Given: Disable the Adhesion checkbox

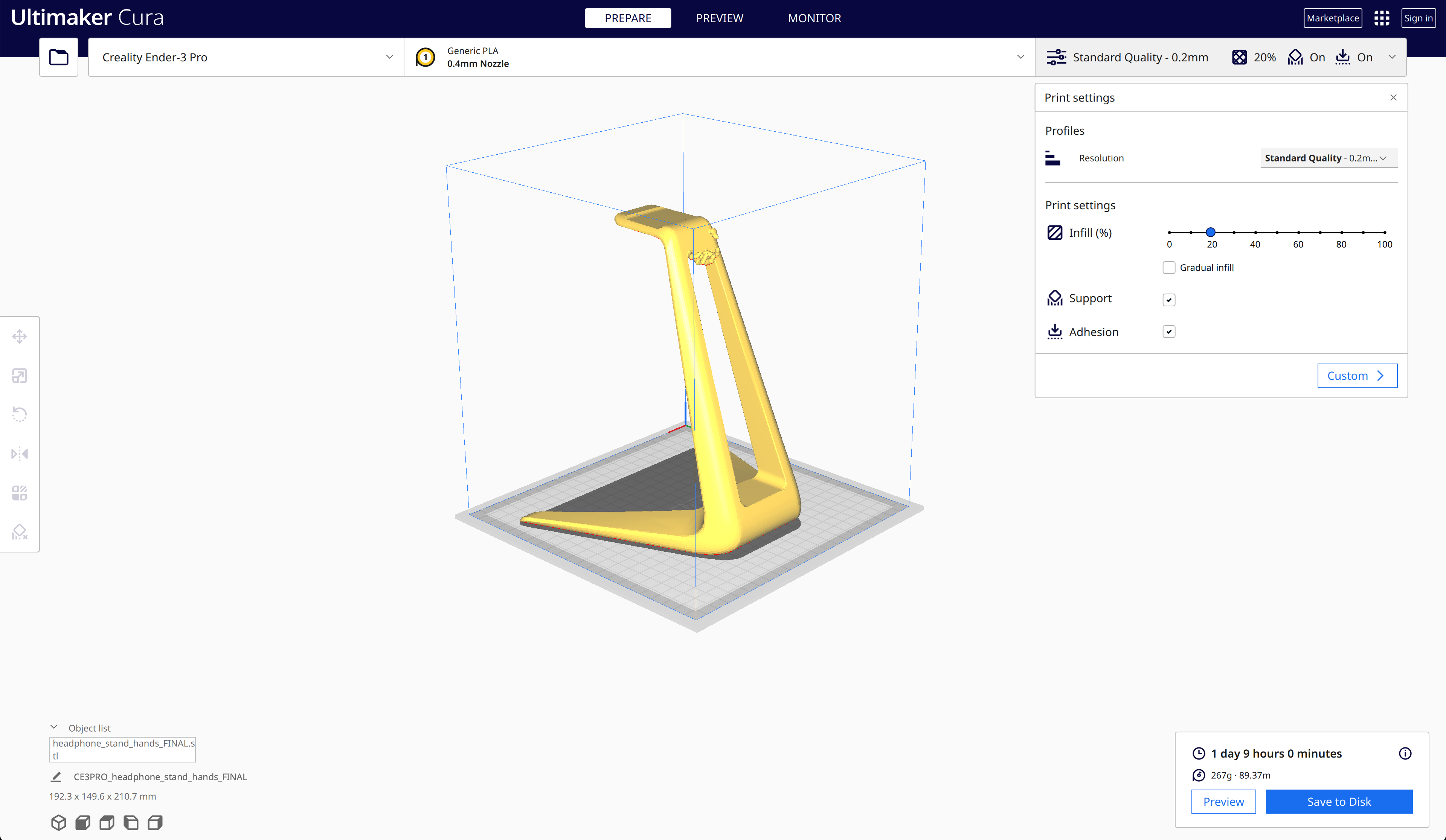Looking at the screenshot, I should pos(1169,332).
